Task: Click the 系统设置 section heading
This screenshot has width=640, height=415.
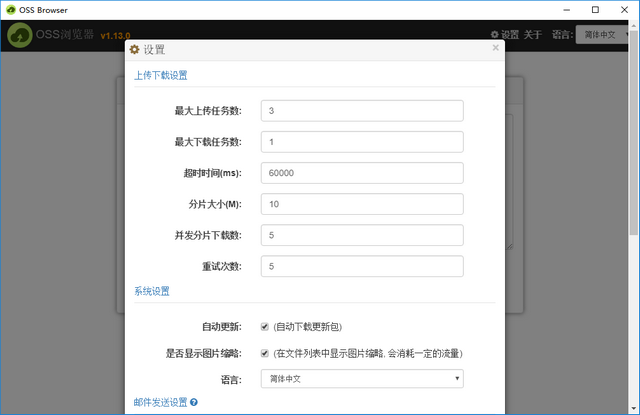Action: coord(152,291)
